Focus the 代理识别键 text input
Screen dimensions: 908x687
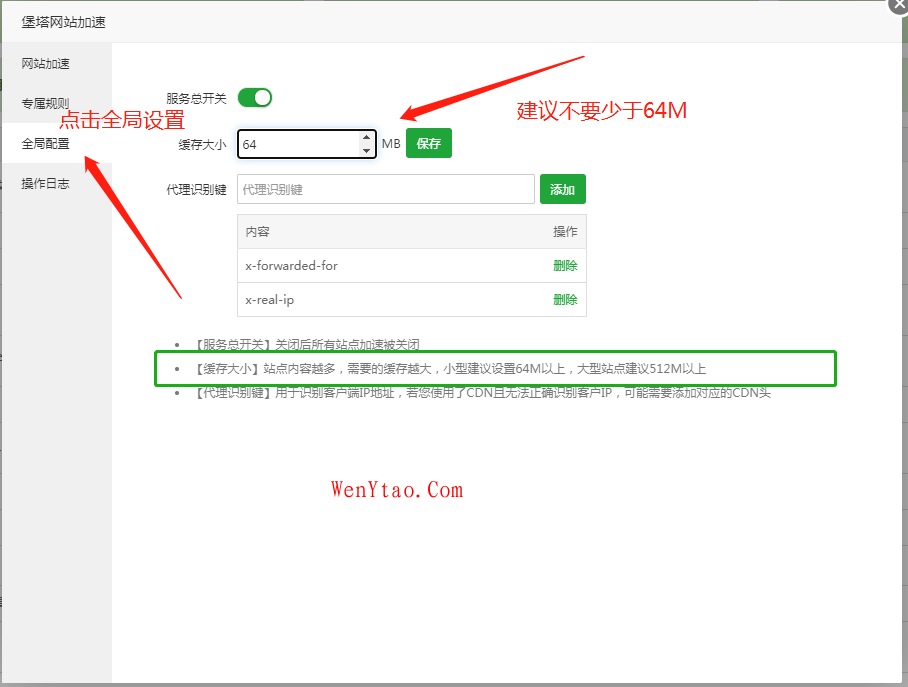tap(385, 189)
